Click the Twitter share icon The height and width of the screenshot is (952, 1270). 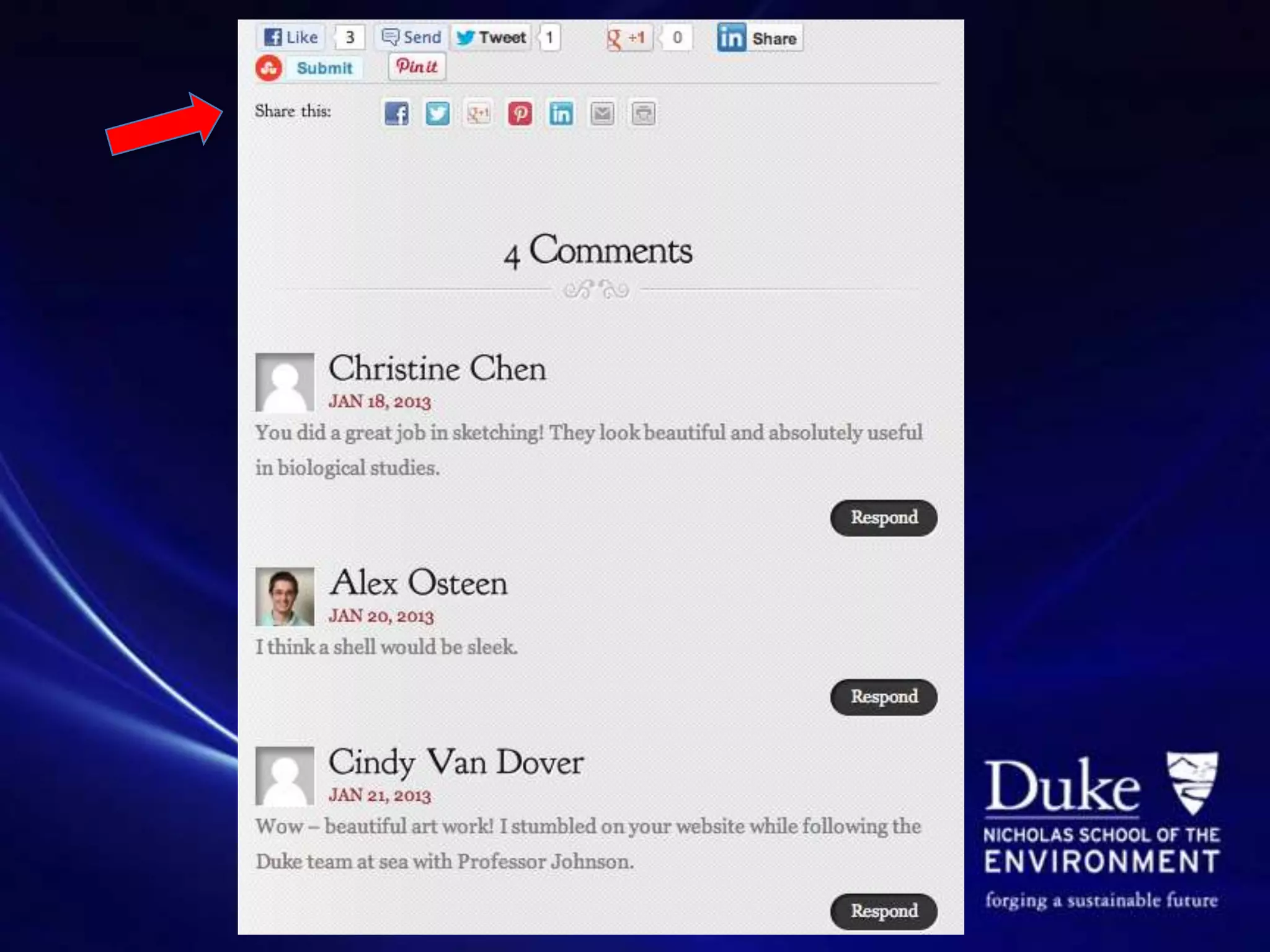tap(437, 113)
